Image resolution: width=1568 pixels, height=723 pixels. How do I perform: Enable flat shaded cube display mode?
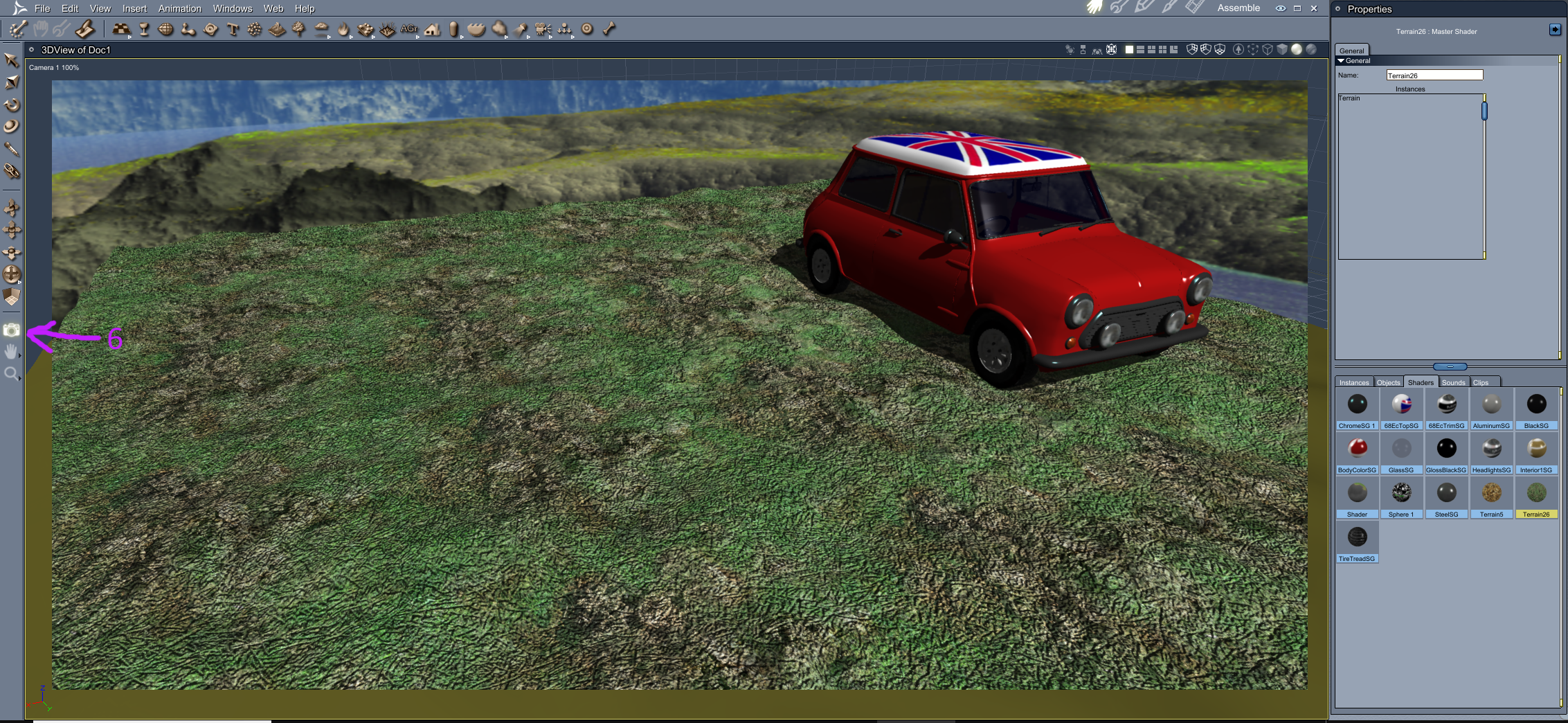pos(1282,49)
